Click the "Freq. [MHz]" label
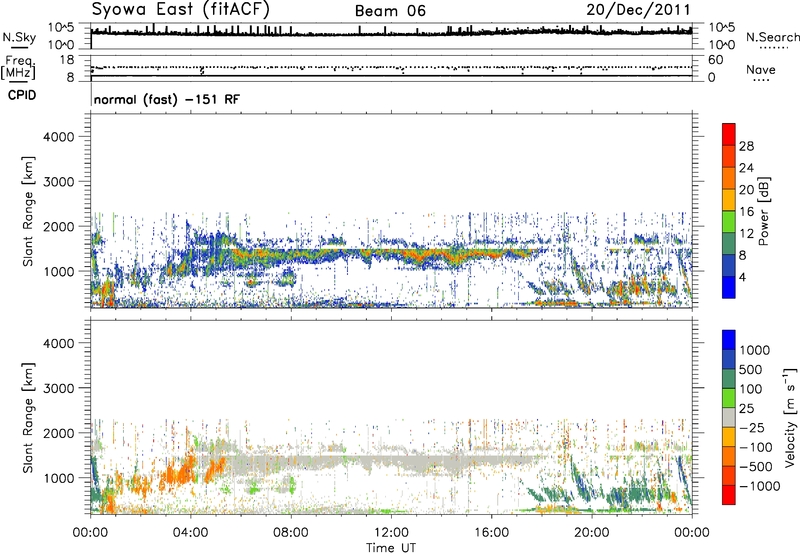 coord(18,67)
